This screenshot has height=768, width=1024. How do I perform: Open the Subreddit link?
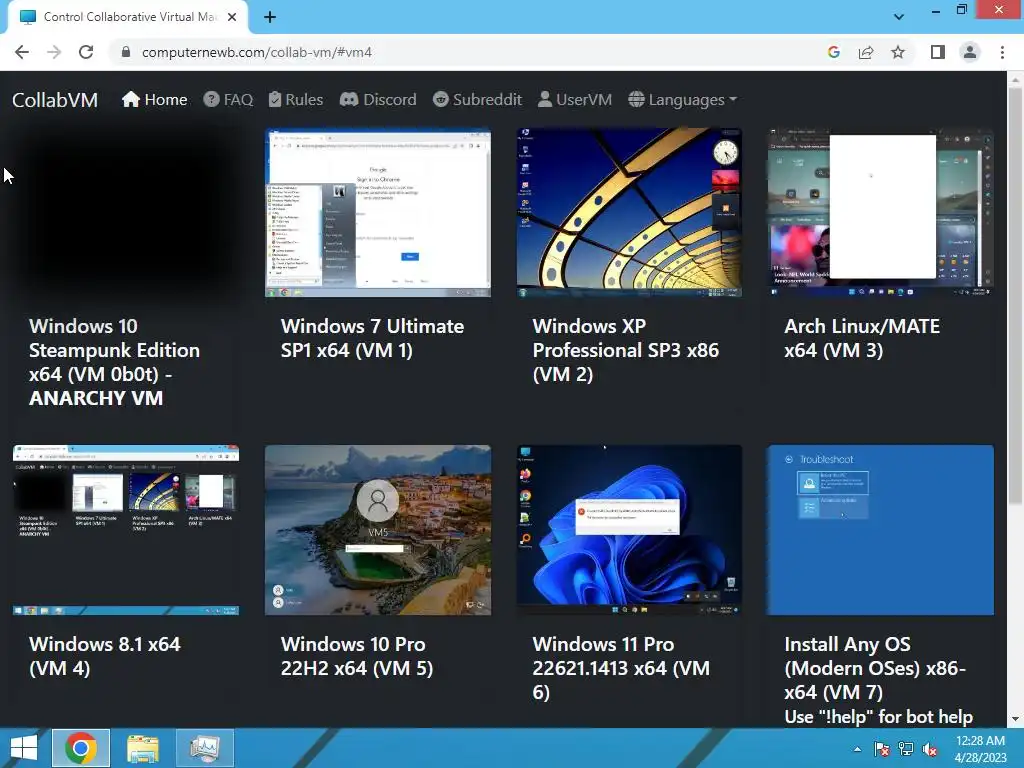[477, 100]
